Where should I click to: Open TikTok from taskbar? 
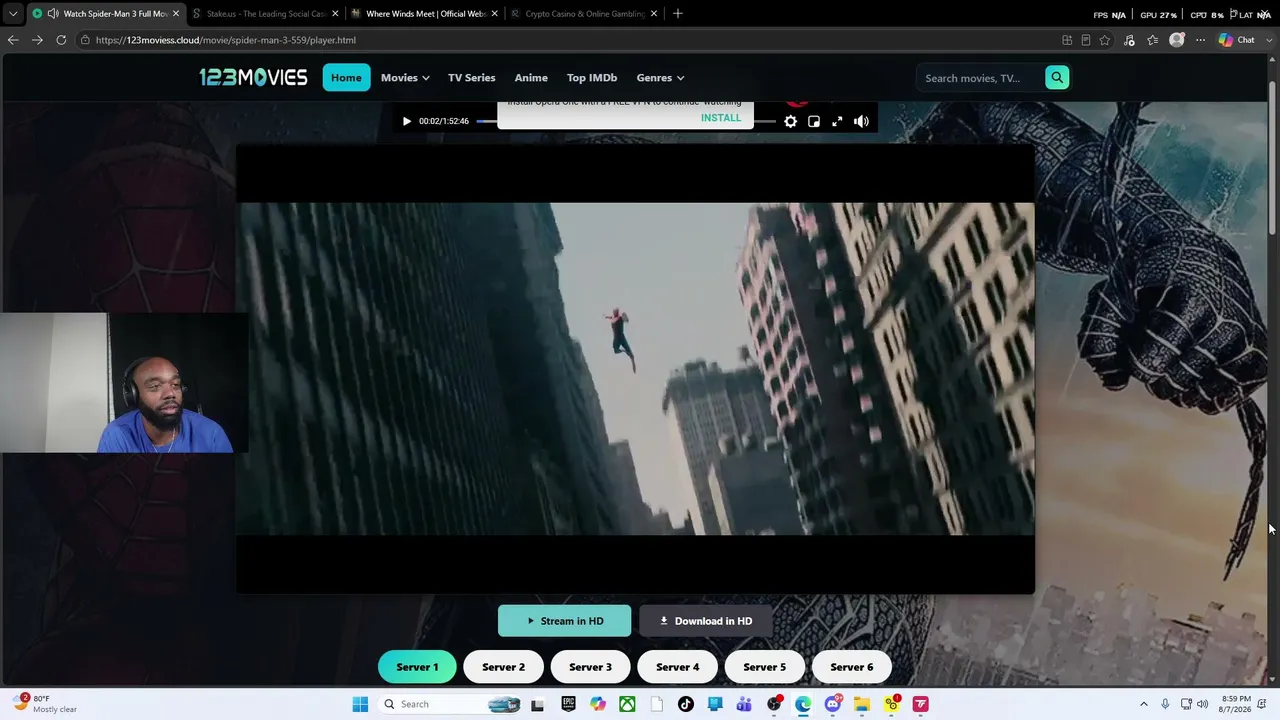pyautogui.click(x=686, y=704)
